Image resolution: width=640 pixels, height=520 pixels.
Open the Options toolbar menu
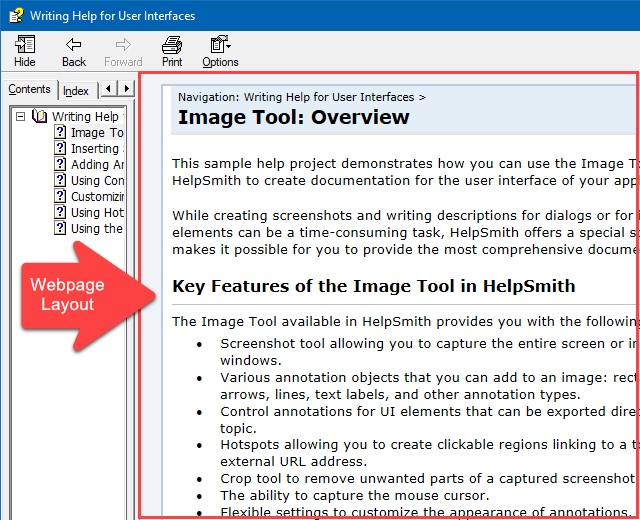coord(220,51)
